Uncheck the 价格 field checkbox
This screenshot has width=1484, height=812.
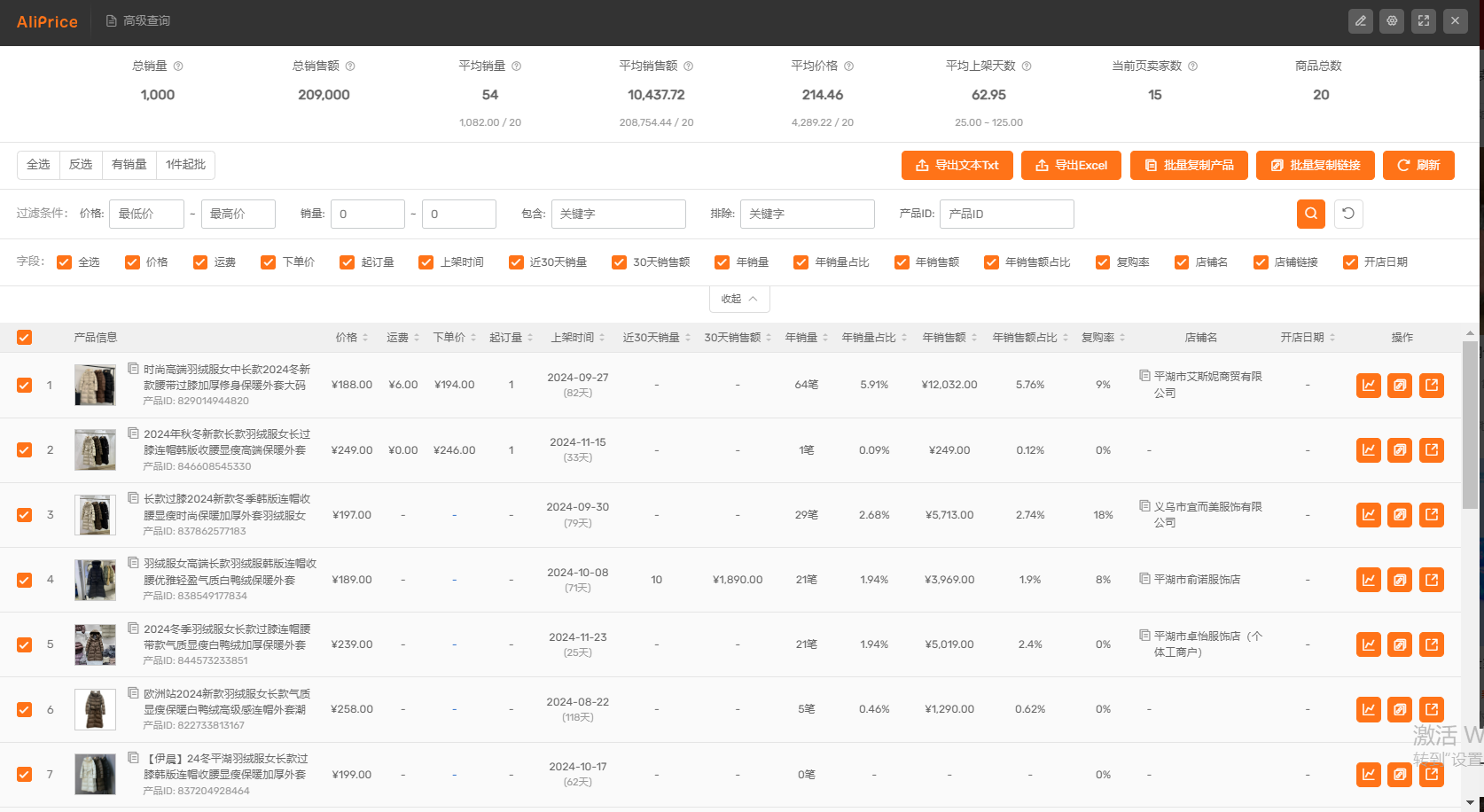[132, 262]
